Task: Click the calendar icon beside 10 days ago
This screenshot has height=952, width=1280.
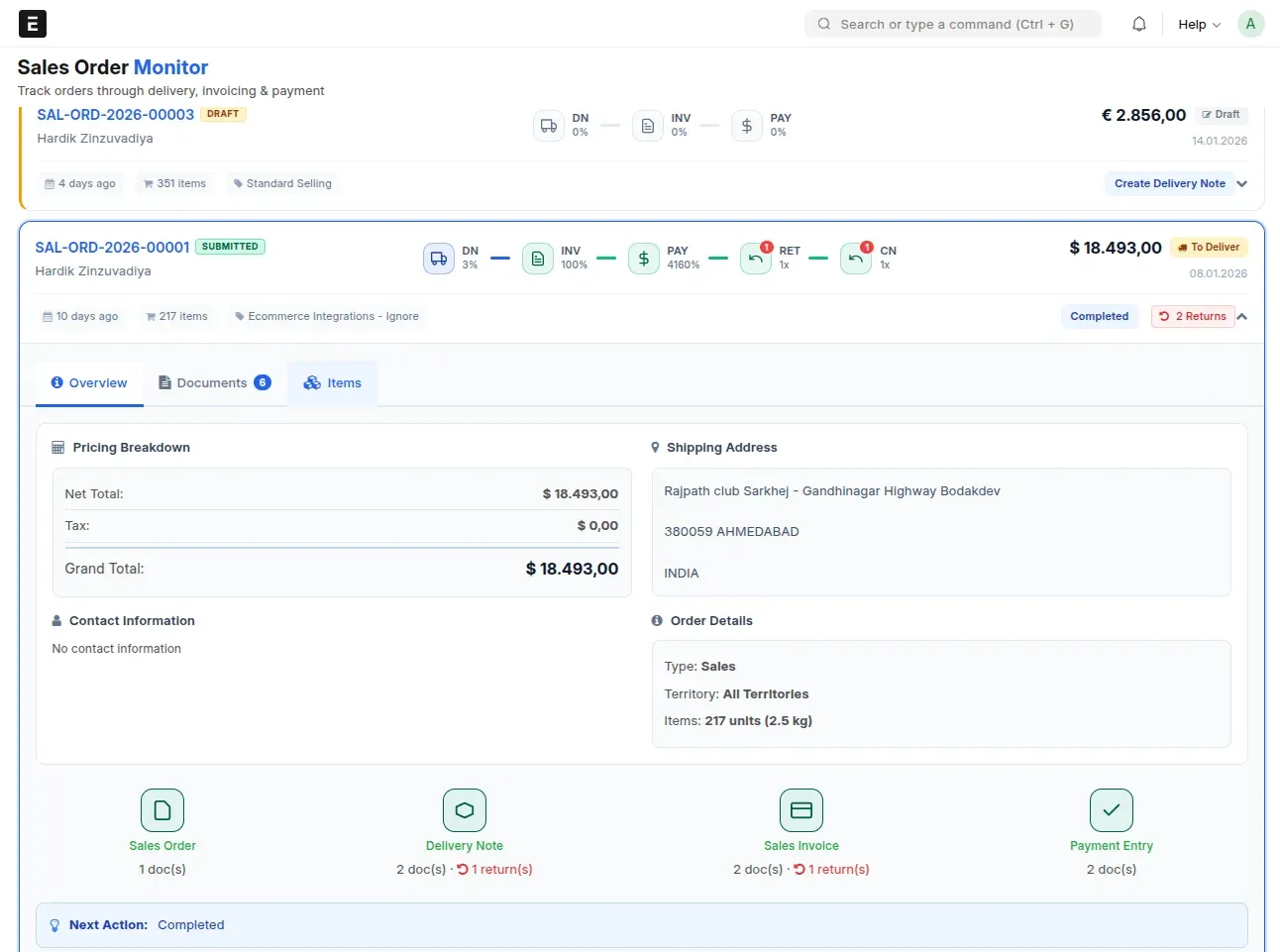Action: point(48,317)
